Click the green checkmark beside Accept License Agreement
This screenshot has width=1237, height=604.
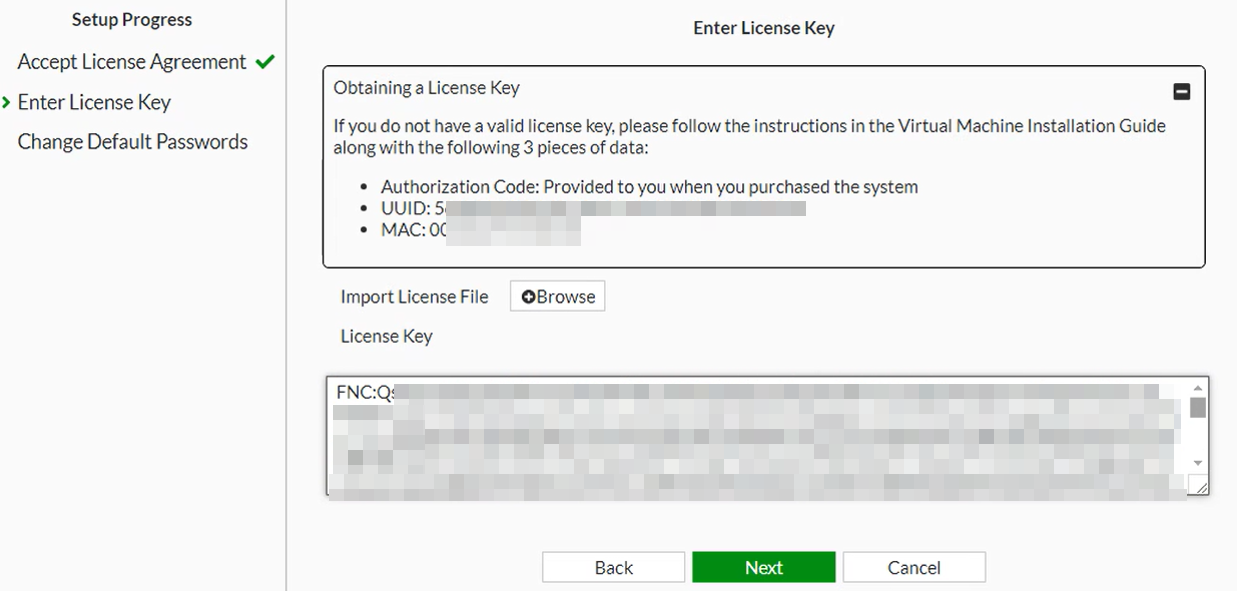tap(265, 62)
